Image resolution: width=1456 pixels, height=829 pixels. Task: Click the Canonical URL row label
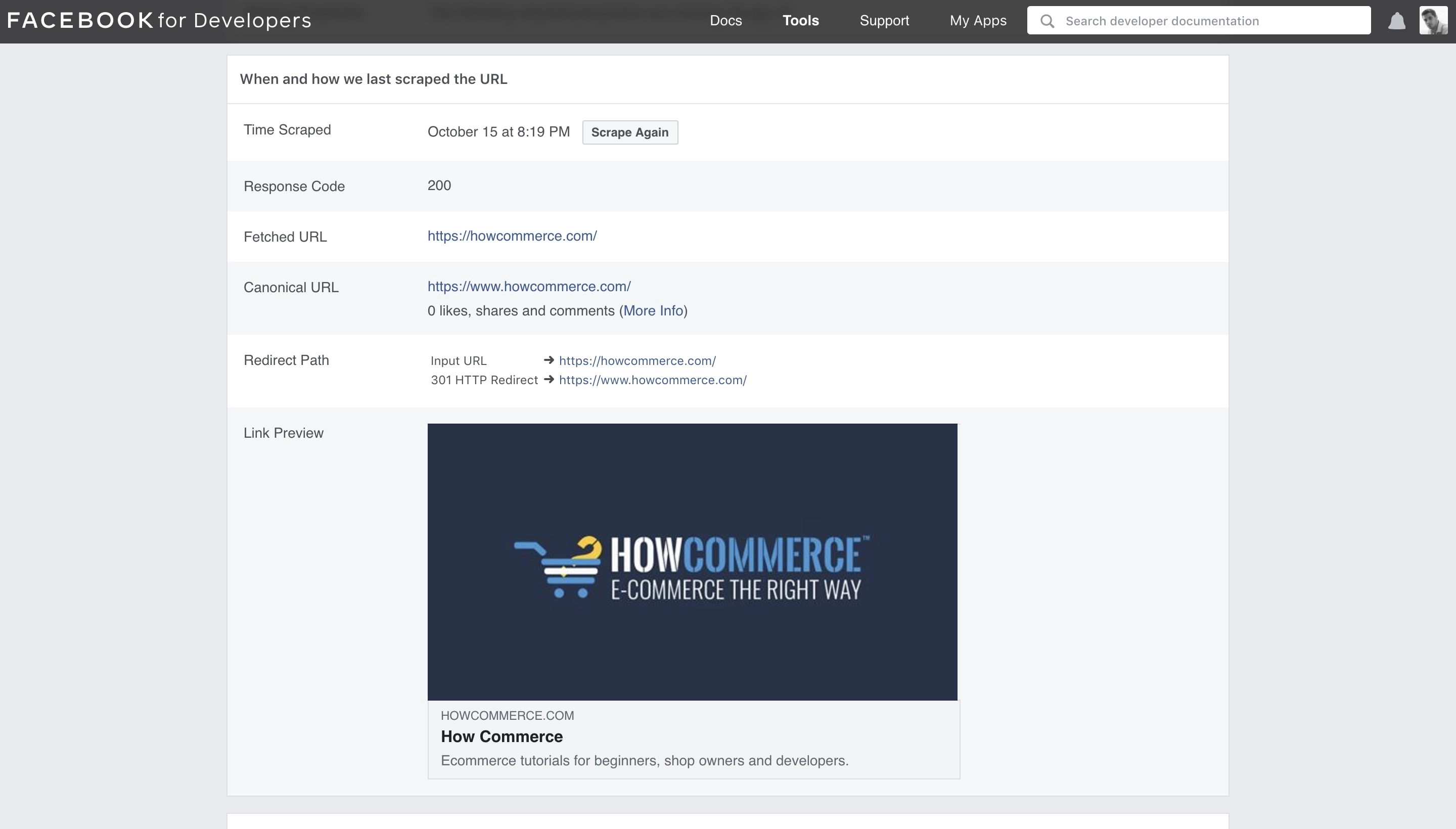tap(291, 288)
